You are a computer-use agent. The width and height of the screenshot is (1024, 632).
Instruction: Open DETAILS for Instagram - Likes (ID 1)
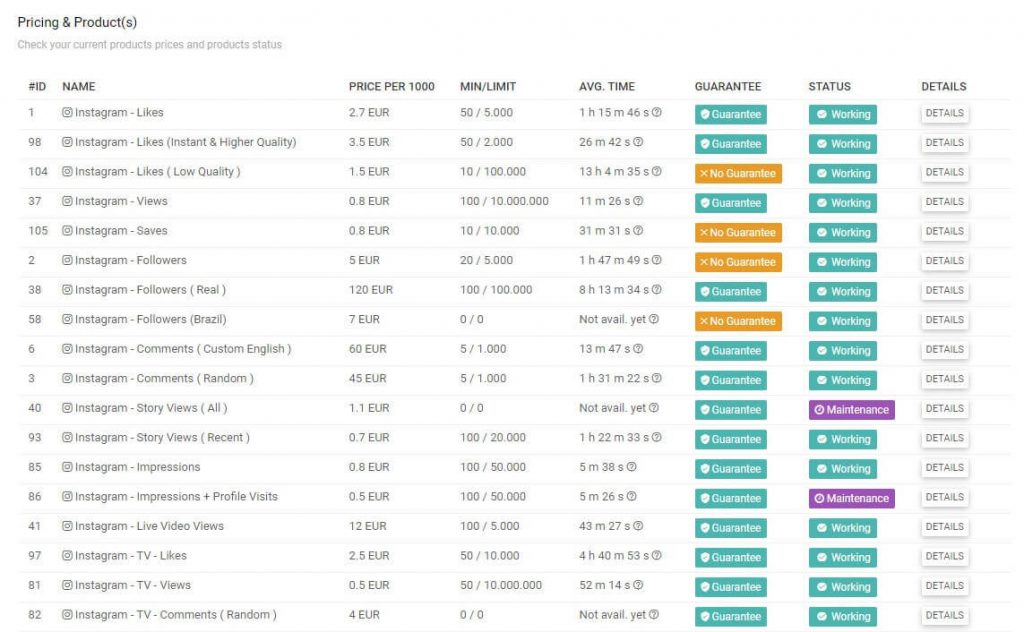click(x=944, y=113)
